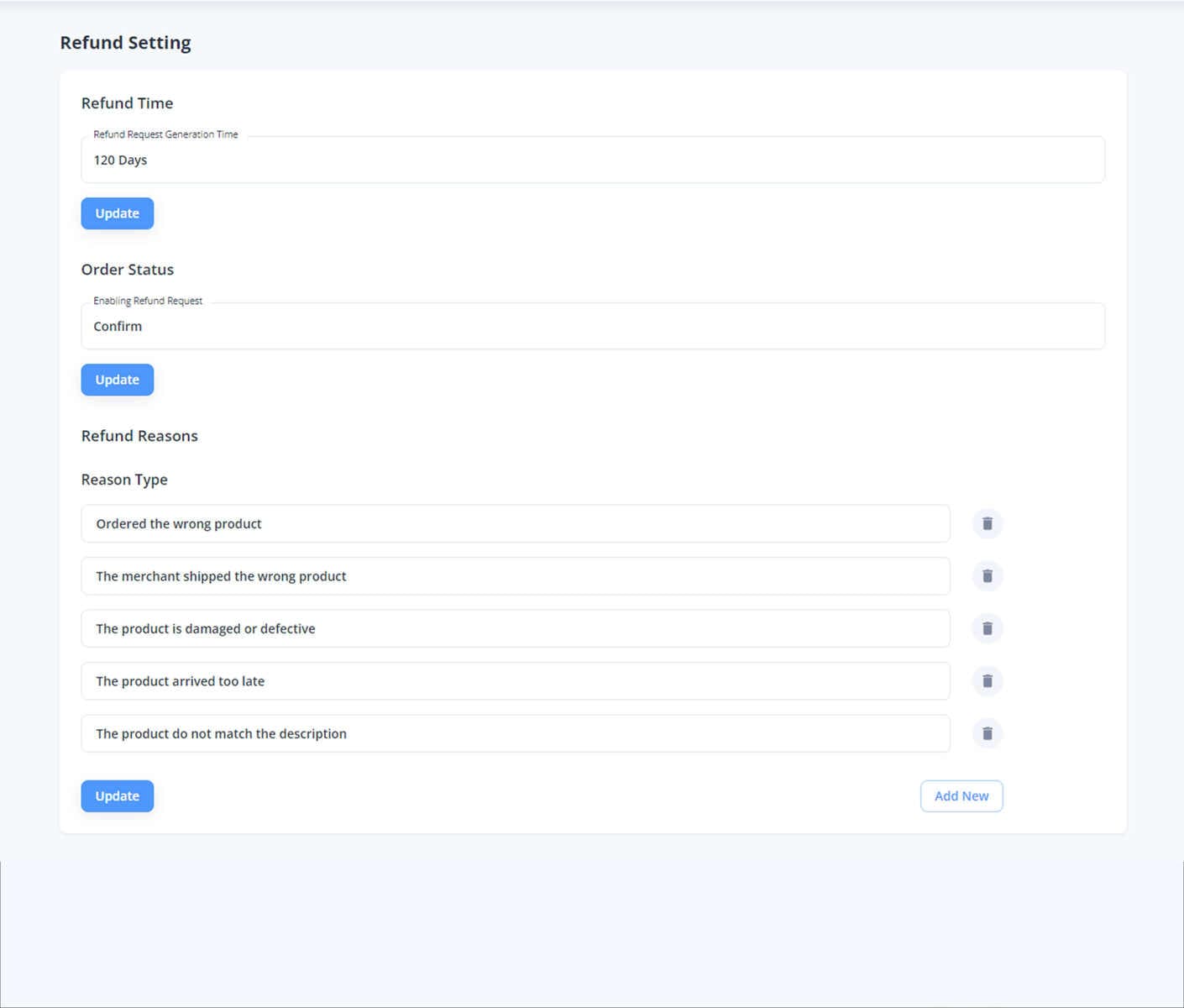Screen dimensions: 1184x1008
Task: Click Add New to create a refund reason
Action: [x=961, y=795]
